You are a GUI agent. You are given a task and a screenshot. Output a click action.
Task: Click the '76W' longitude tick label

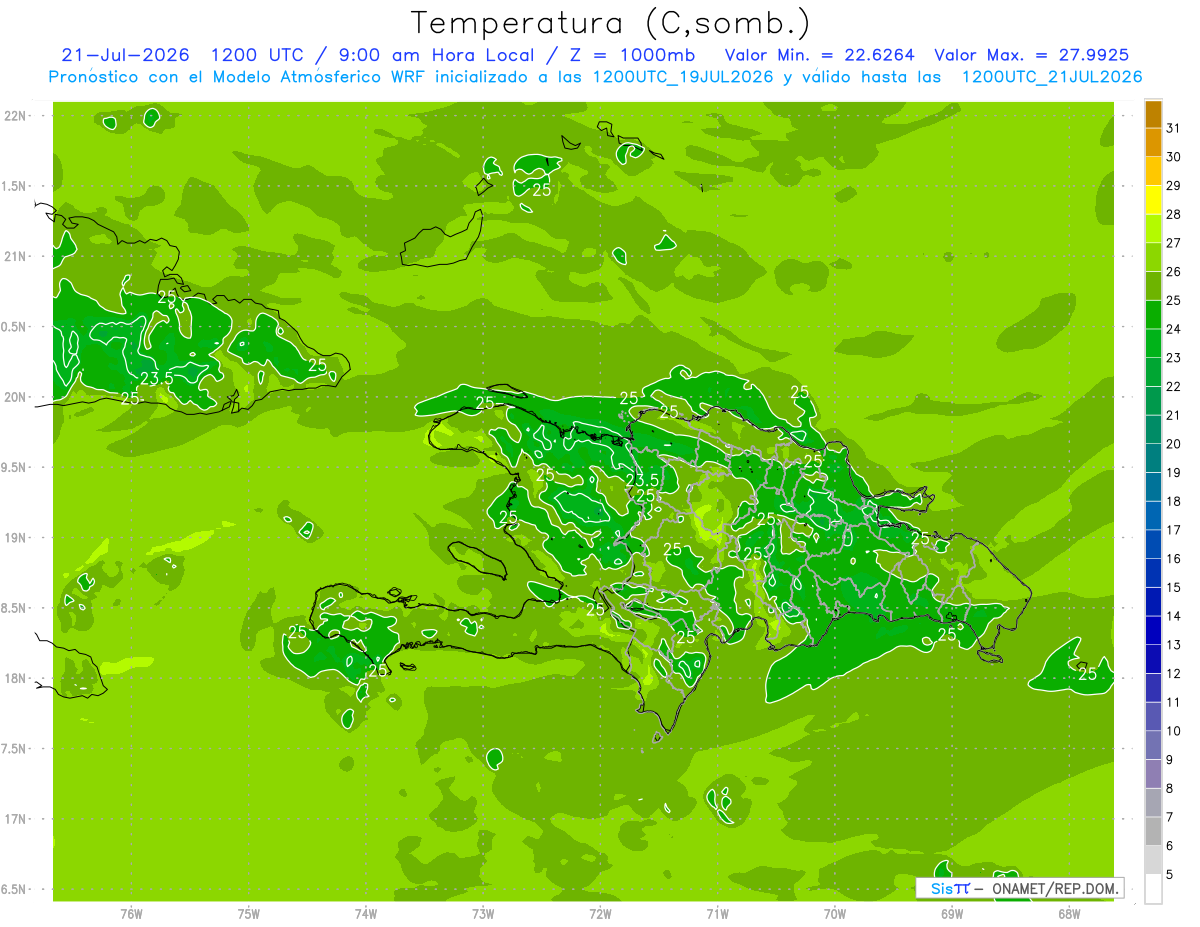pos(131,913)
